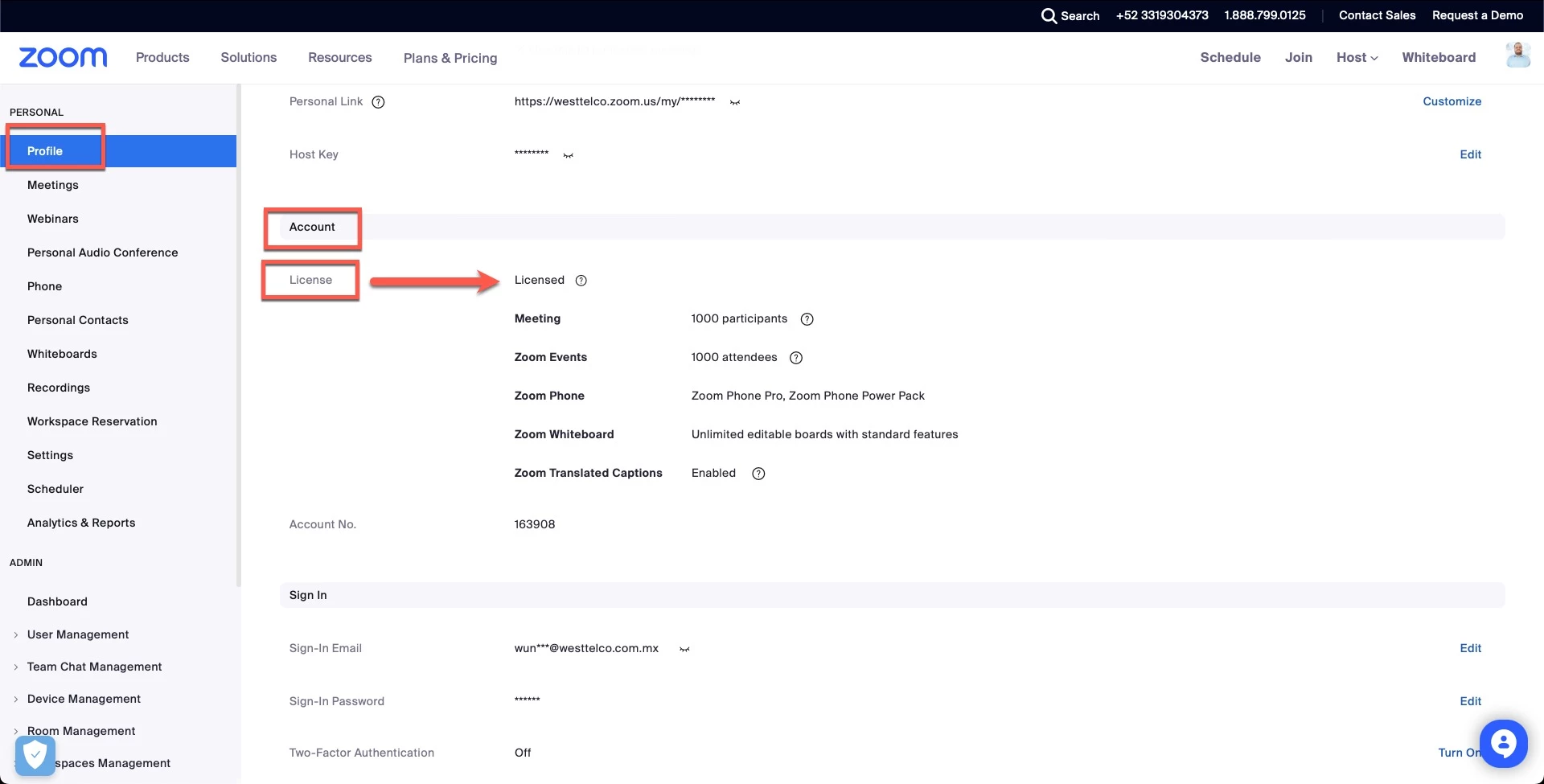Viewport: 1544px width, 784px height.
Task: Open Workspace Reservation
Action: (x=92, y=421)
